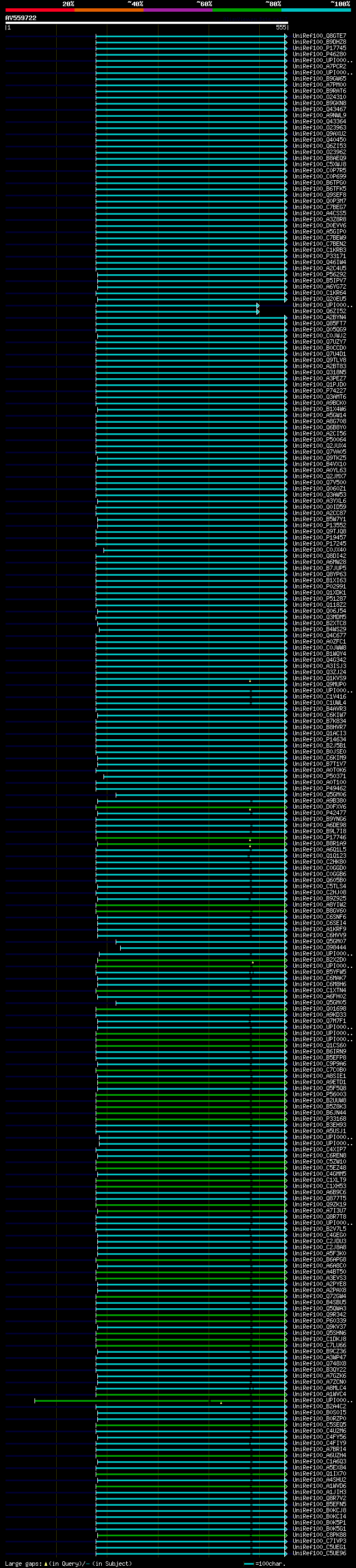Select hit label UniRef100_C0JX40
The width and height of the screenshot is (356, 1568).
[x=319, y=550]
